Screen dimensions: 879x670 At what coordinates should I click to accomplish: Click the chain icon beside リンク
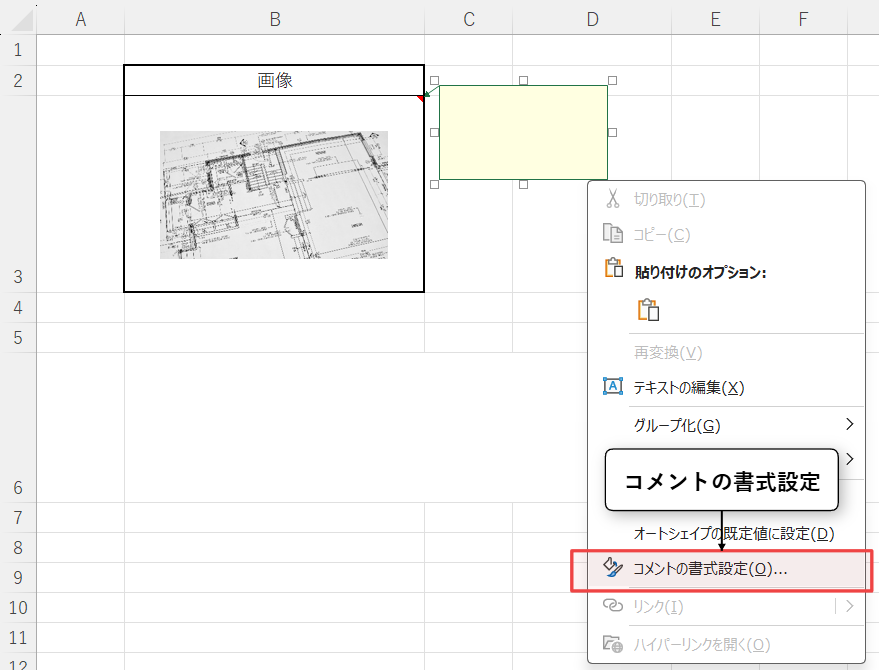(x=613, y=606)
